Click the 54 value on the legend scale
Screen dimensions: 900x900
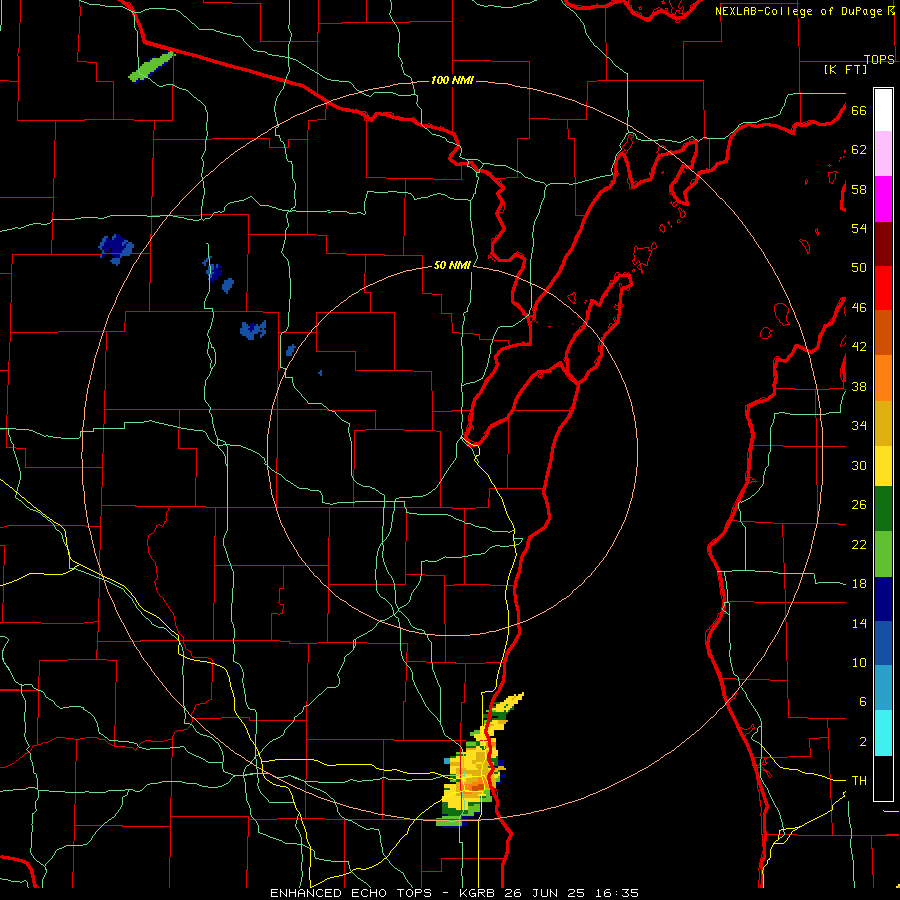[859, 228]
